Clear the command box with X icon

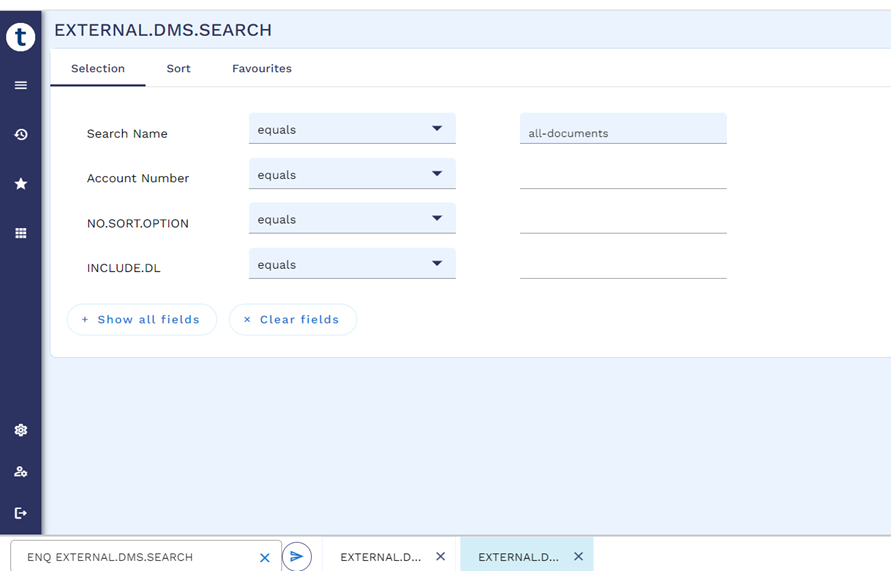tap(265, 557)
